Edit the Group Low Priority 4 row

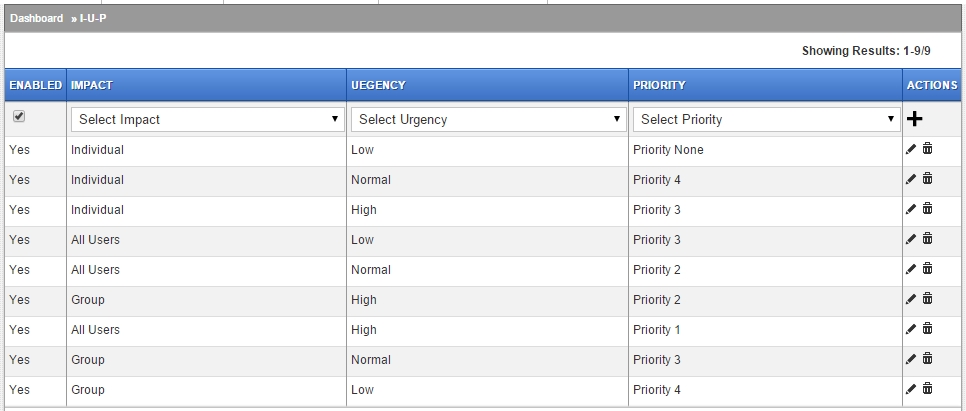(911, 389)
